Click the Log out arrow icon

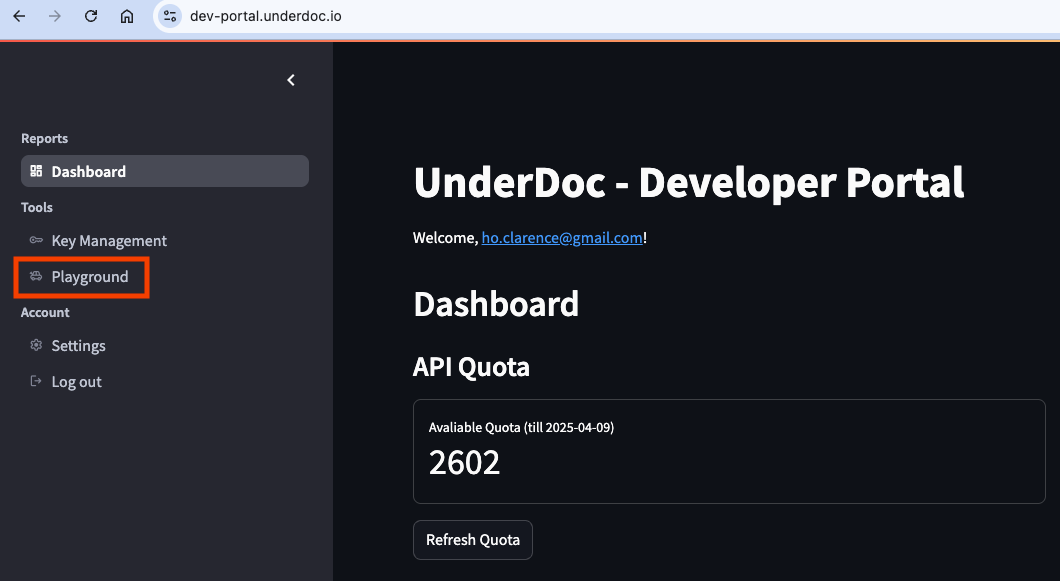[x=36, y=381]
